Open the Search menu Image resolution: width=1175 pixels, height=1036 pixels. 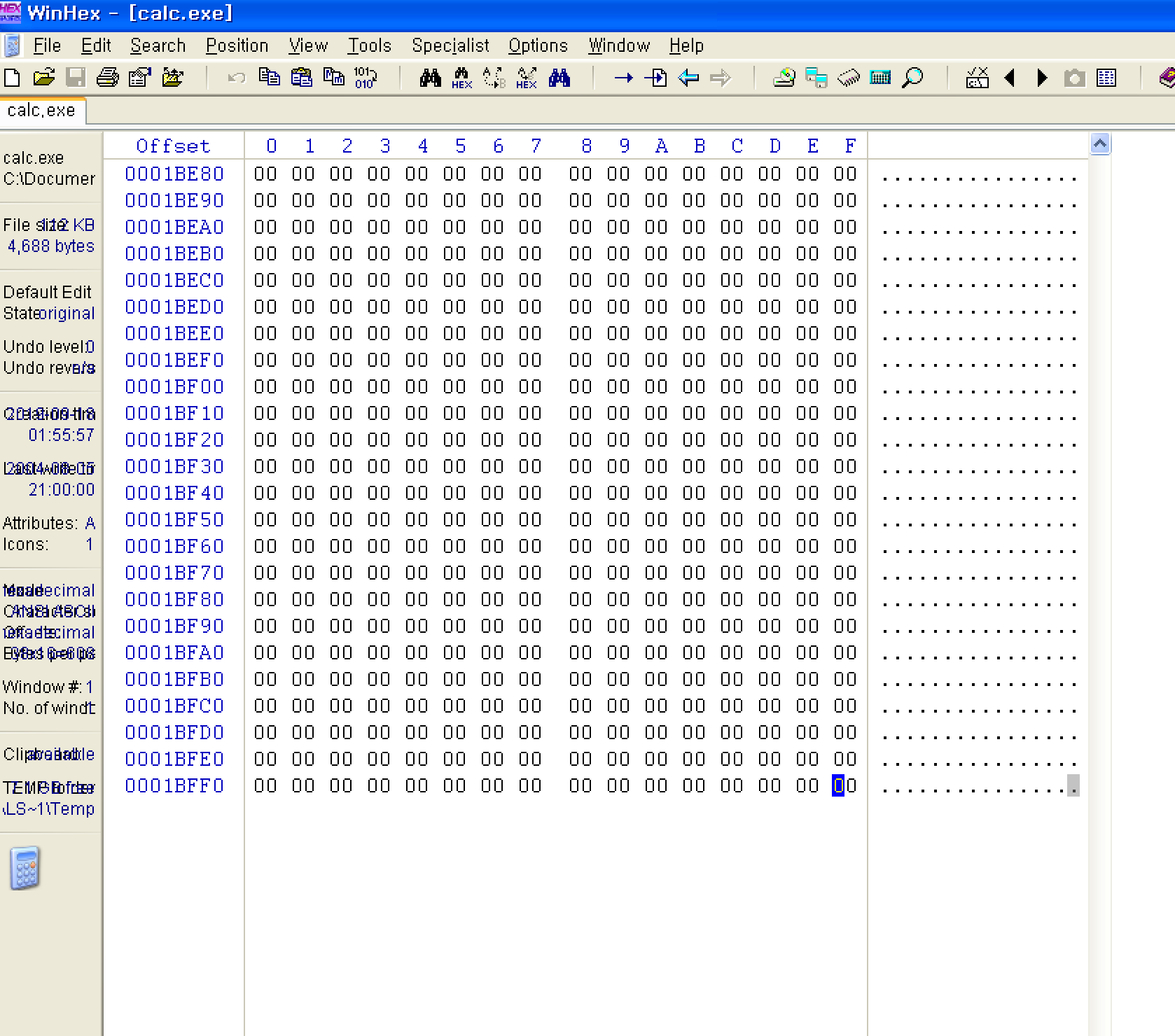[x=158, y=45]
